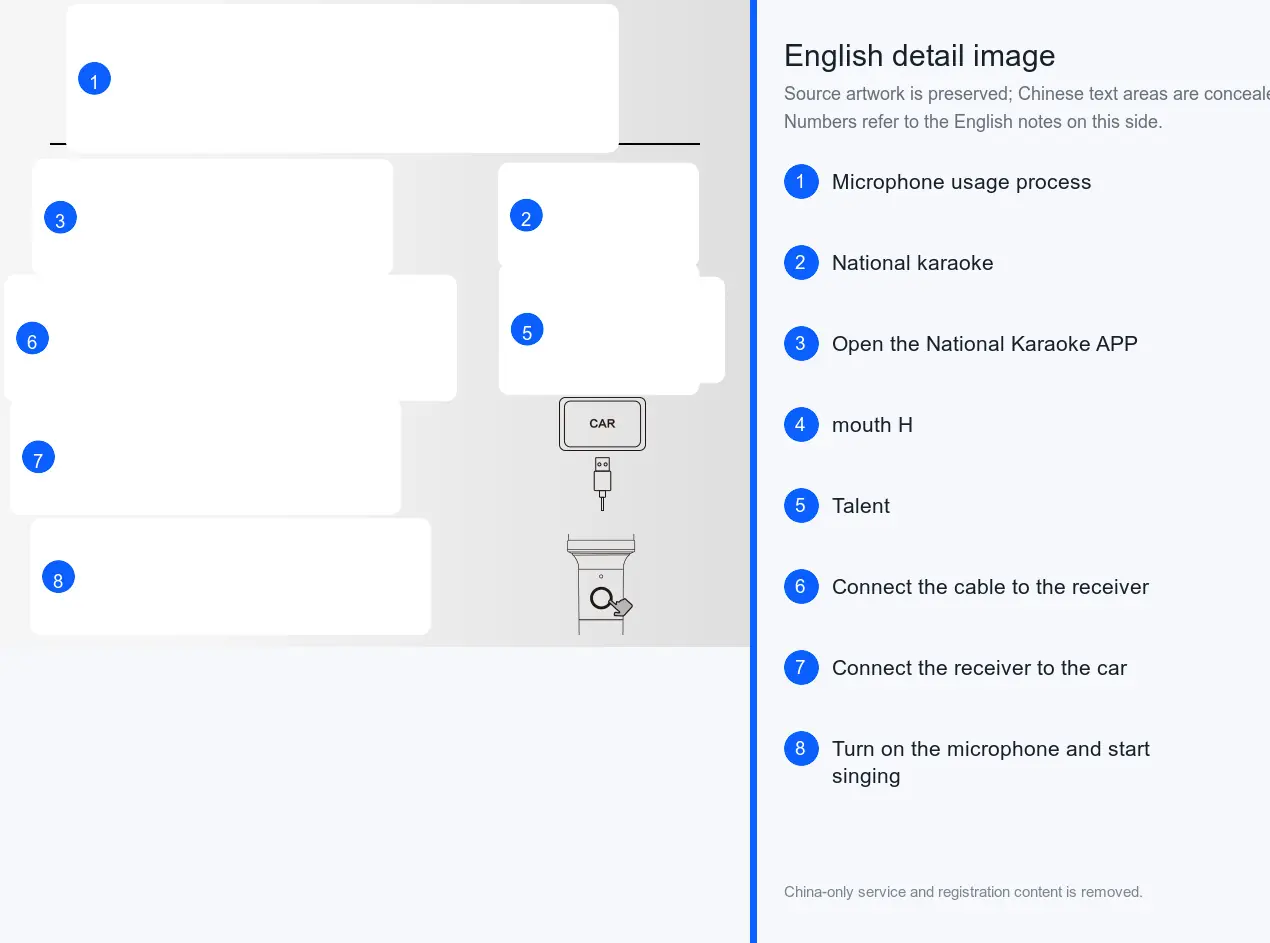The width and height of the screenshot is (1270, 943).
Task: Click badge 2 beside 'National karaoke'
Action: (801, 263)
